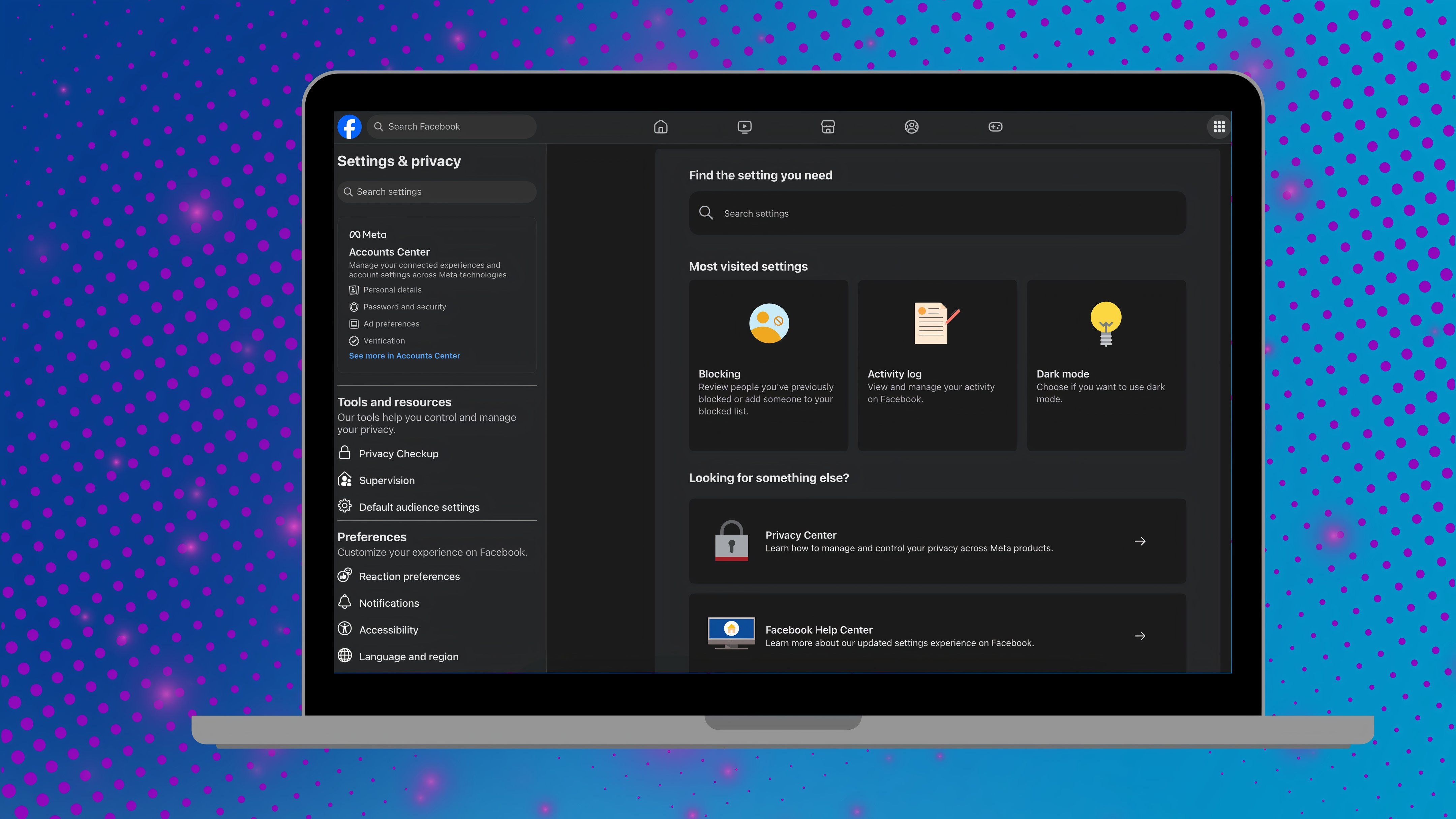
Task: Click the Default audience settings gear icon
Action: [x=344, y=506]
